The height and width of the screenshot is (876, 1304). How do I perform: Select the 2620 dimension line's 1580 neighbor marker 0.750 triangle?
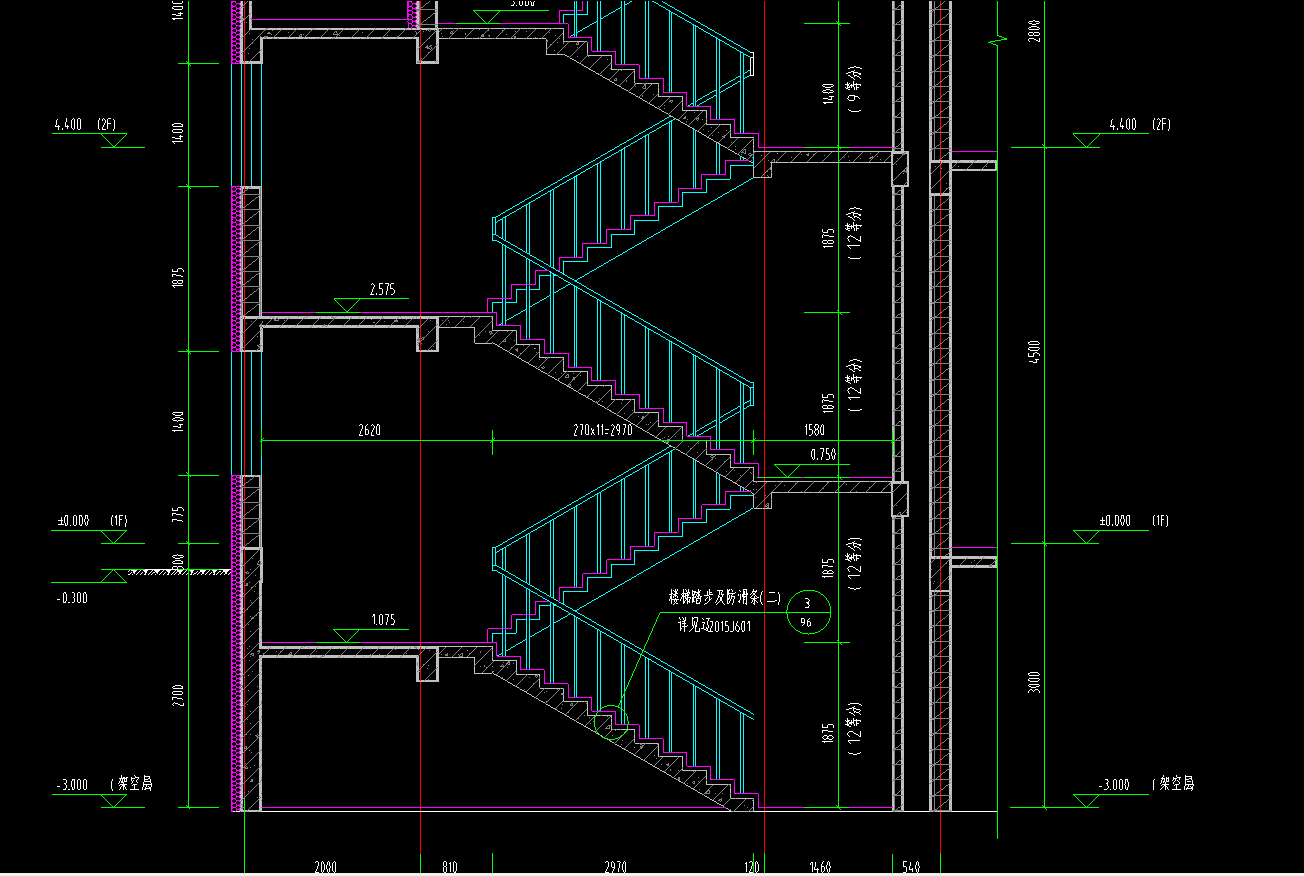(788, 469)
